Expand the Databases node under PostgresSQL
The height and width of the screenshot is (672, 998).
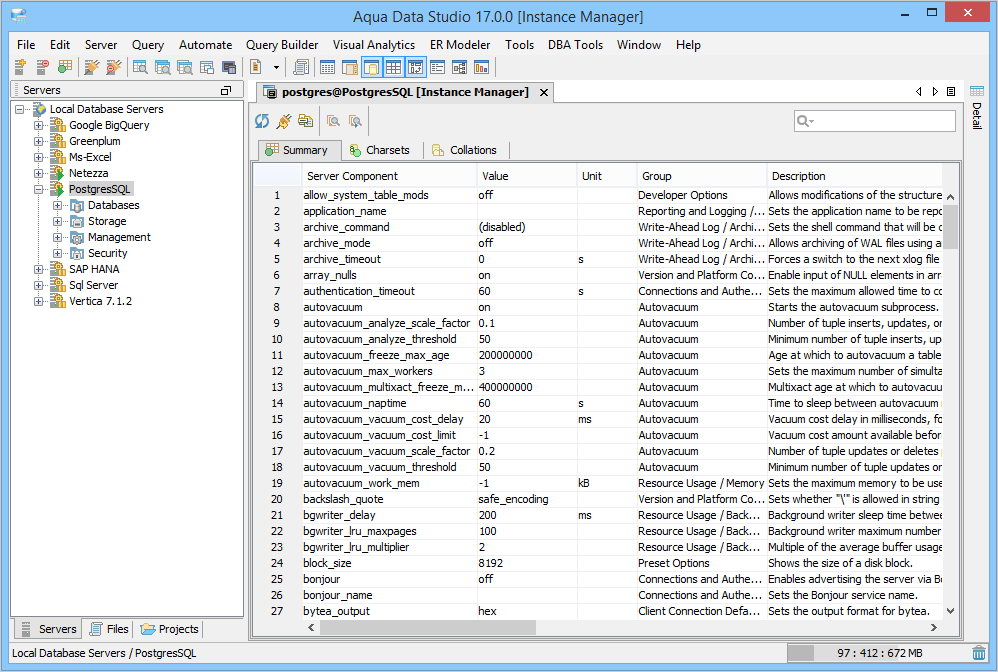click(59, 205)
